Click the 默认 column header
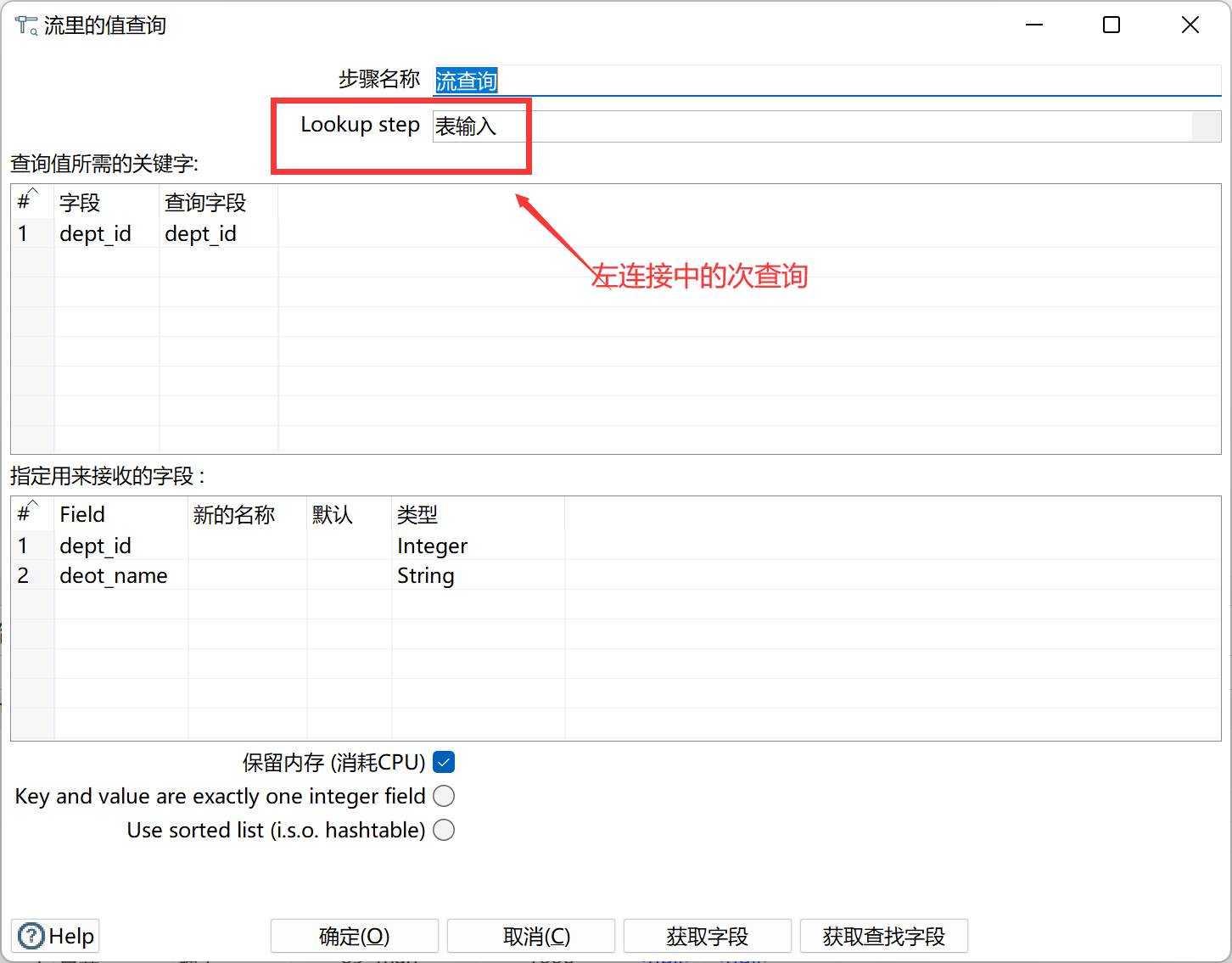Viewport: 1232px width, 963px height. 350,514
